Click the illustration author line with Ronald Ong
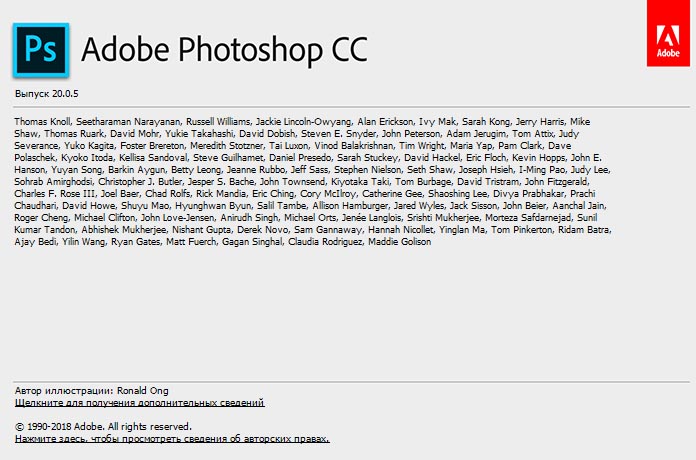This screenshot has height=460, width=696. 91,391
